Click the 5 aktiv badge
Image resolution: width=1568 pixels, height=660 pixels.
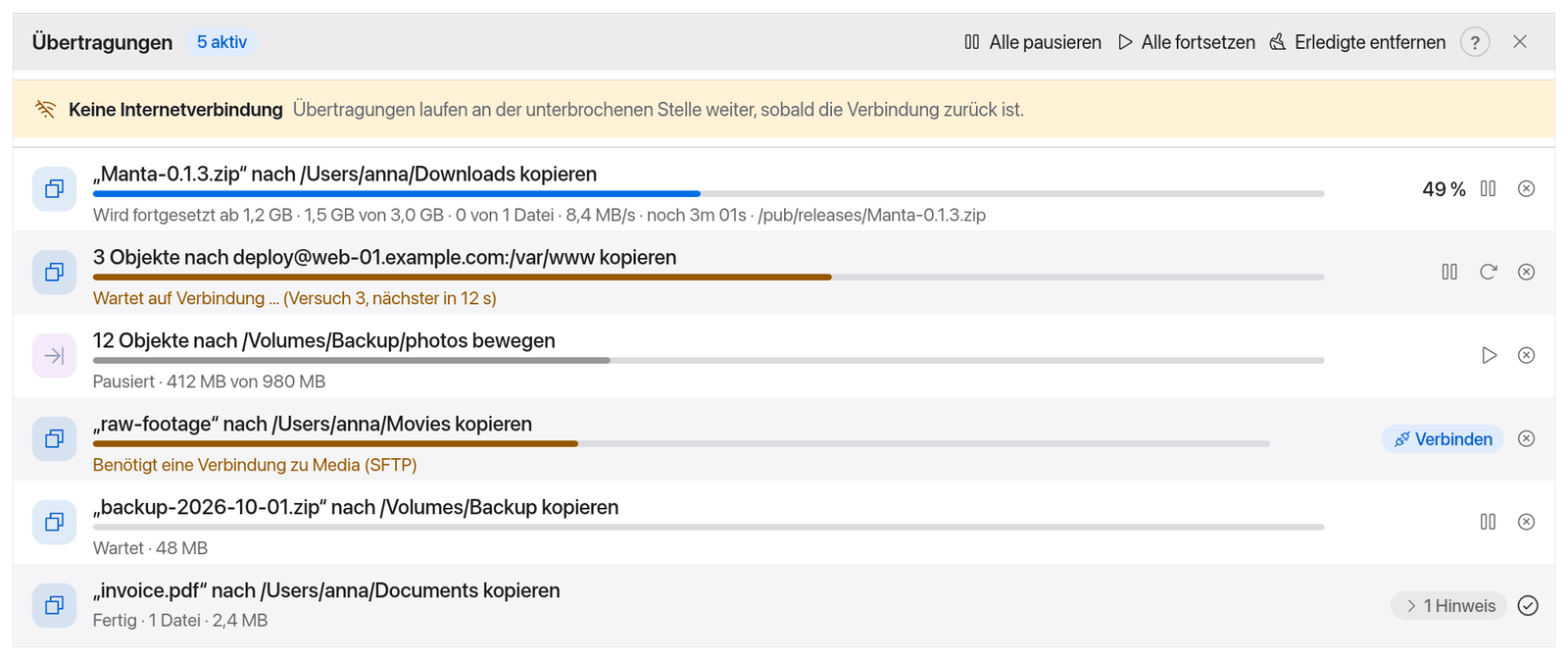[221, 42]
